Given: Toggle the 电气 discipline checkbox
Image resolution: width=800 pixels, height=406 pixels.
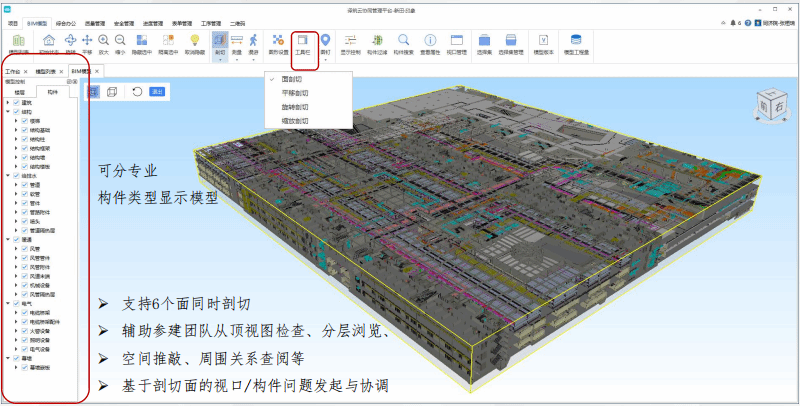Looking at the screenshot, I should coord(16,303).
